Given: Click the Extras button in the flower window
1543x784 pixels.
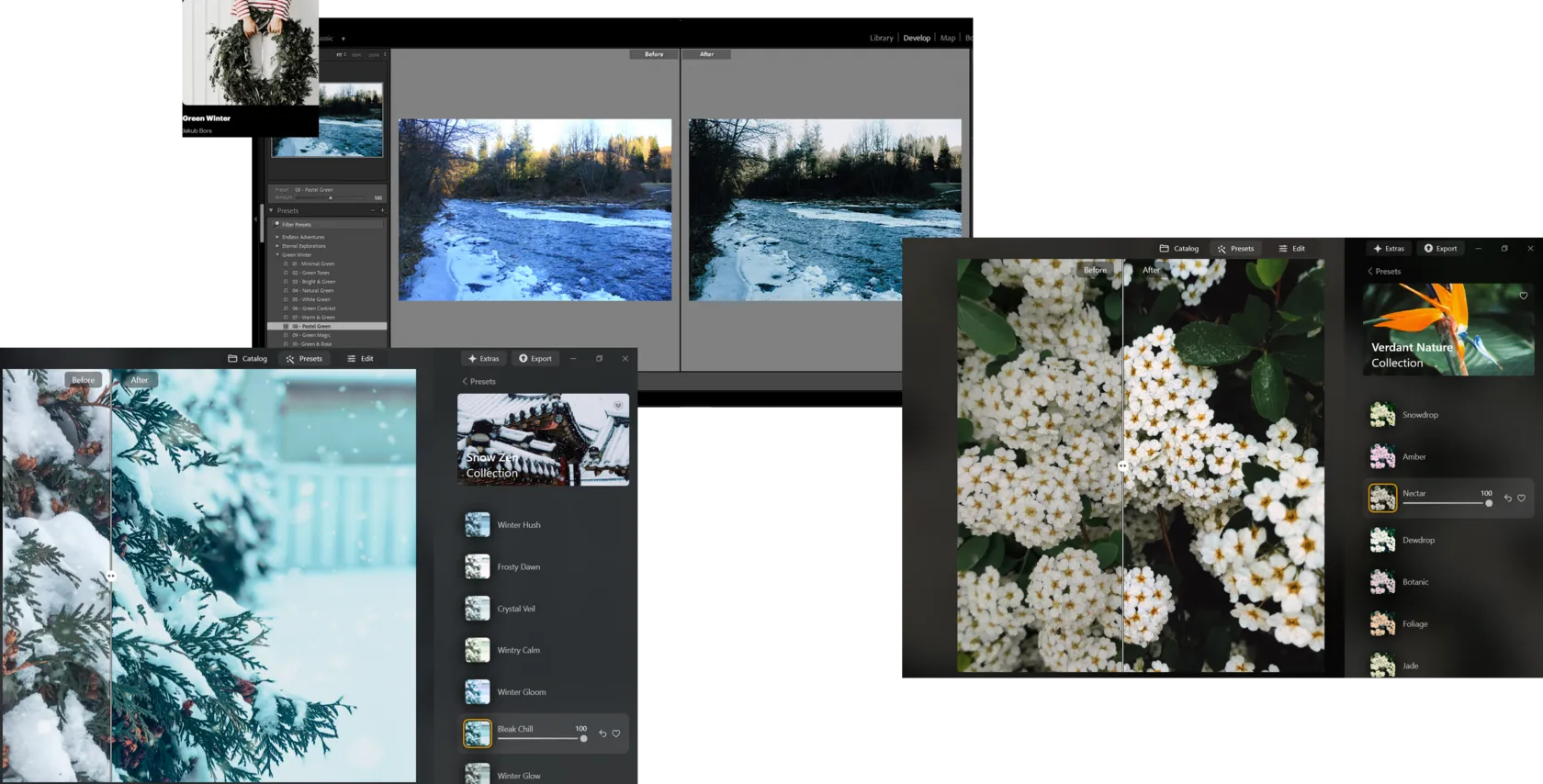Looking at the screenshot, I should click(1388, 249).
